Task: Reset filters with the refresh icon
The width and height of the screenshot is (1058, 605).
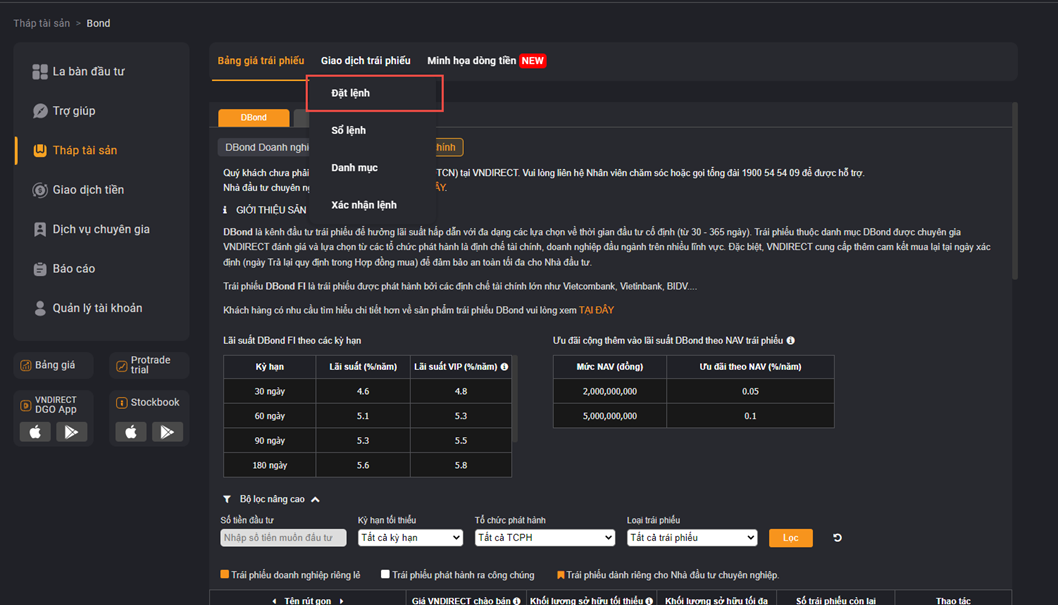Action: [x=837, y=538]
